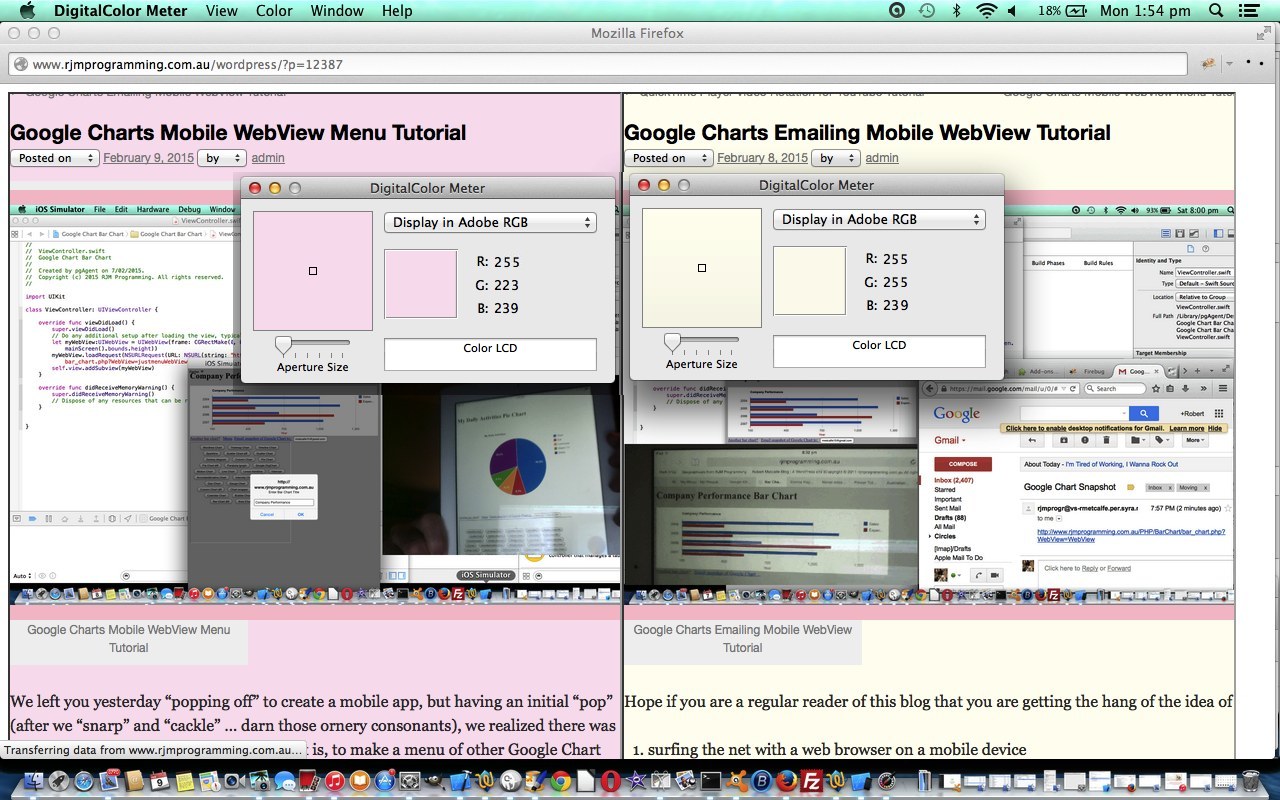Screen dimensions: 1280x800
Task: Launch iTunes from the Dock
Action: (x=335, y=780)
